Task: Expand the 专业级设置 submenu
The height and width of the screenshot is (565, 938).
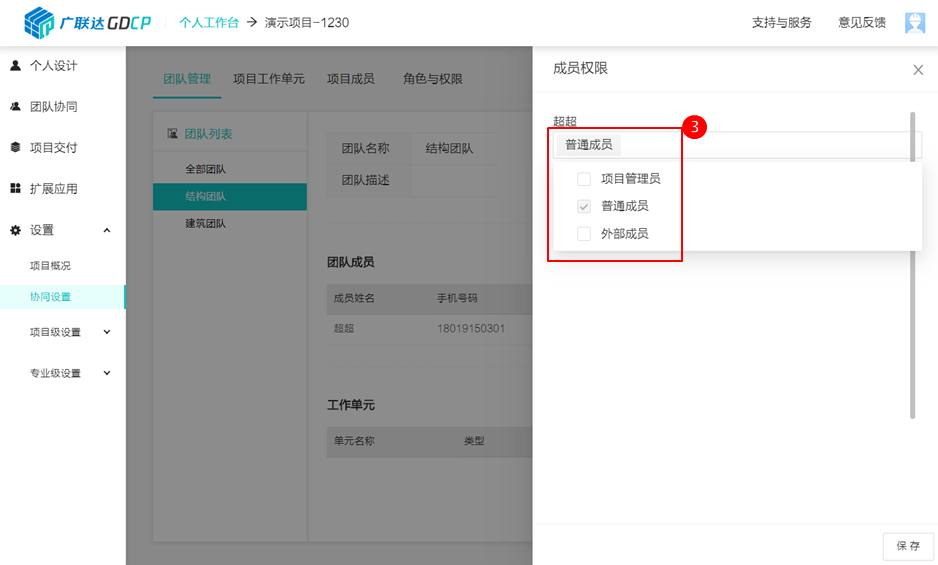Action: pos(107,373)
